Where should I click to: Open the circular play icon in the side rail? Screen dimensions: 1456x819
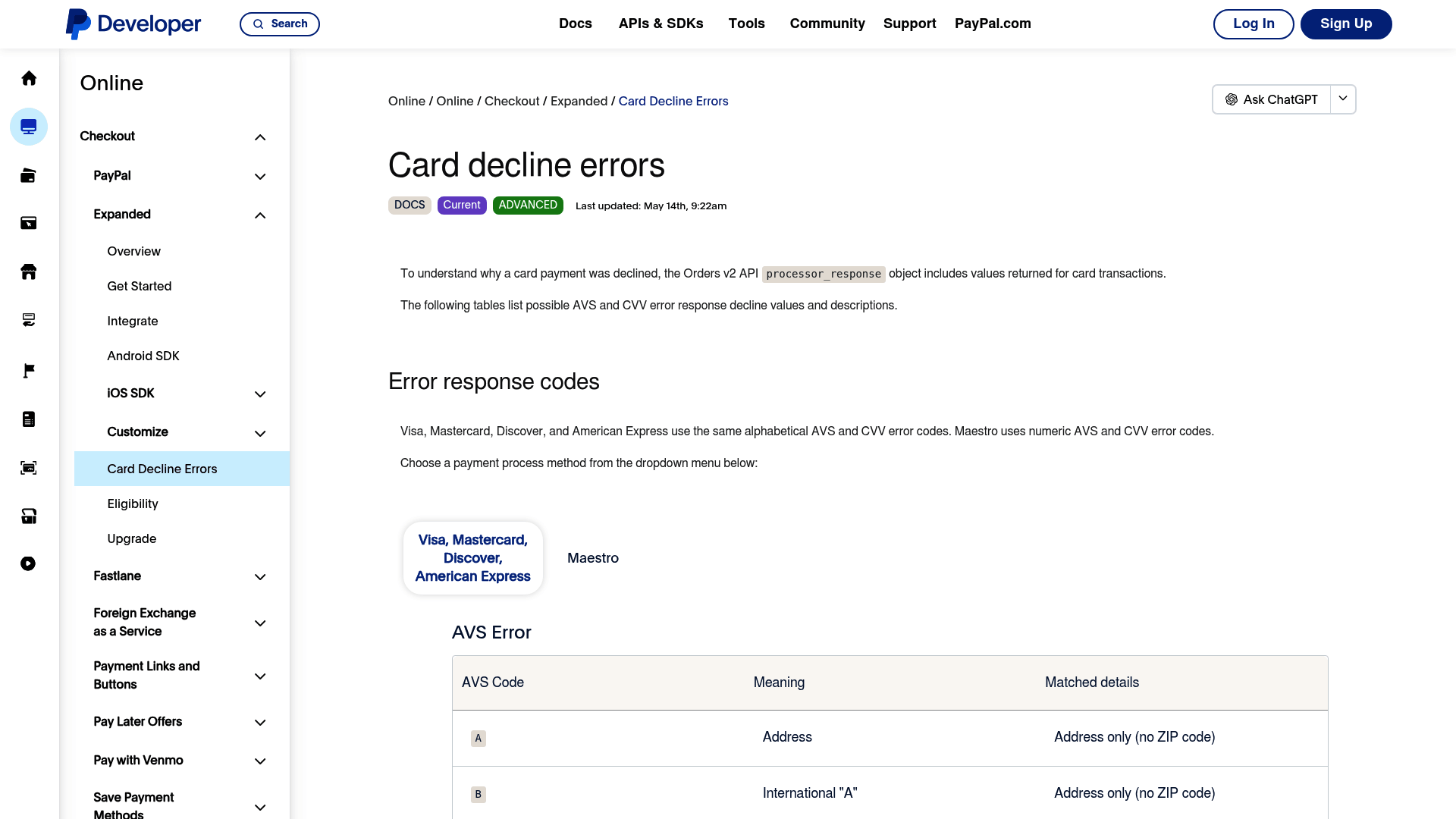[29, 563]
